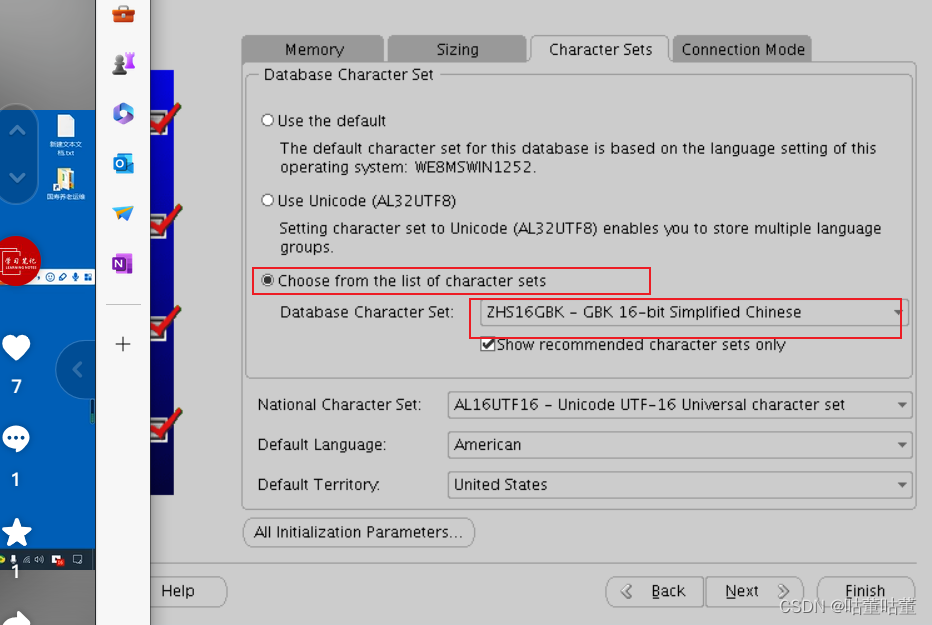The height and width of the screenshot is (625, 932).
Task: Expand the Default Language dropdown
Action: tap(902, 445)
